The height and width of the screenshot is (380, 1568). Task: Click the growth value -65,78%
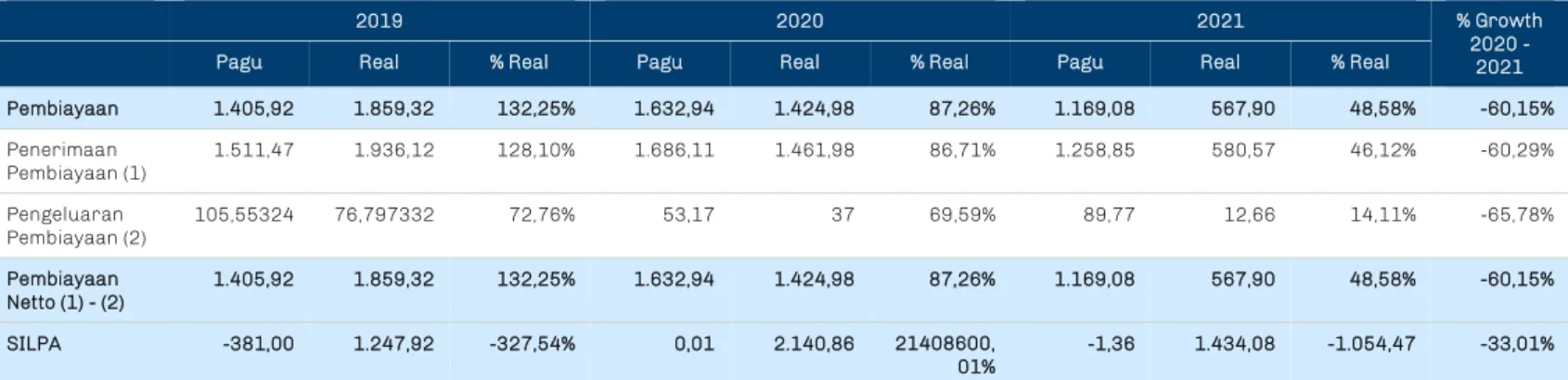tap(1517, 215)
